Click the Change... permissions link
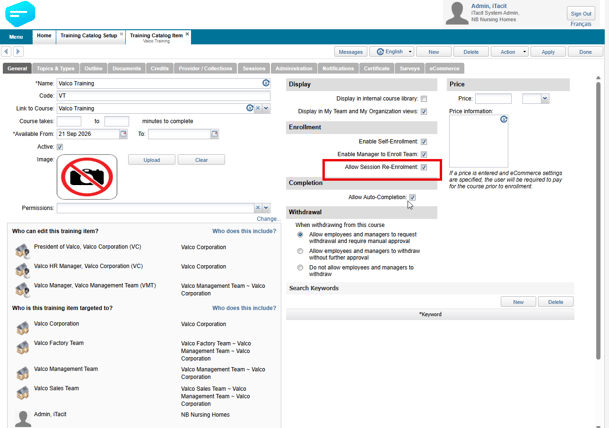Screen dimensions: 609x428 [268, 219]
